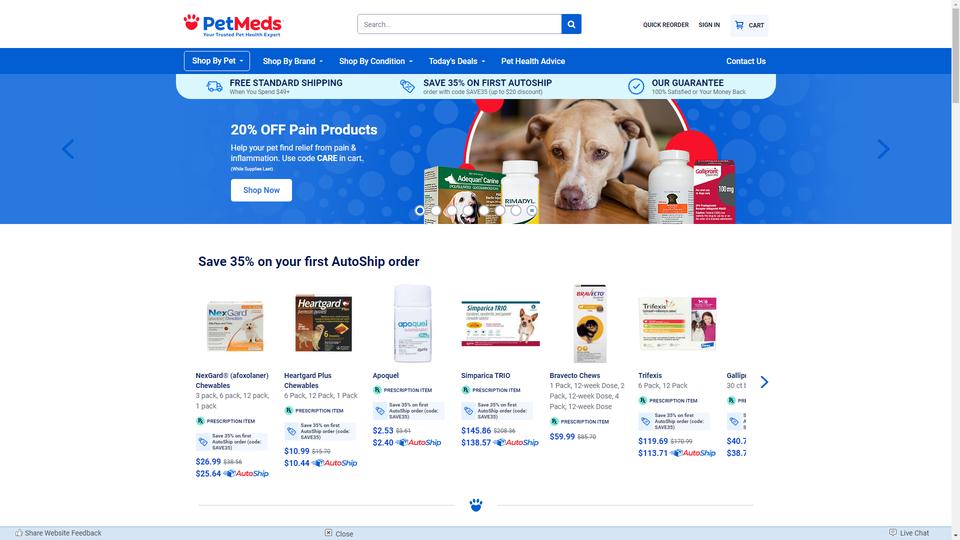Open Today's Deals menu

457,61
